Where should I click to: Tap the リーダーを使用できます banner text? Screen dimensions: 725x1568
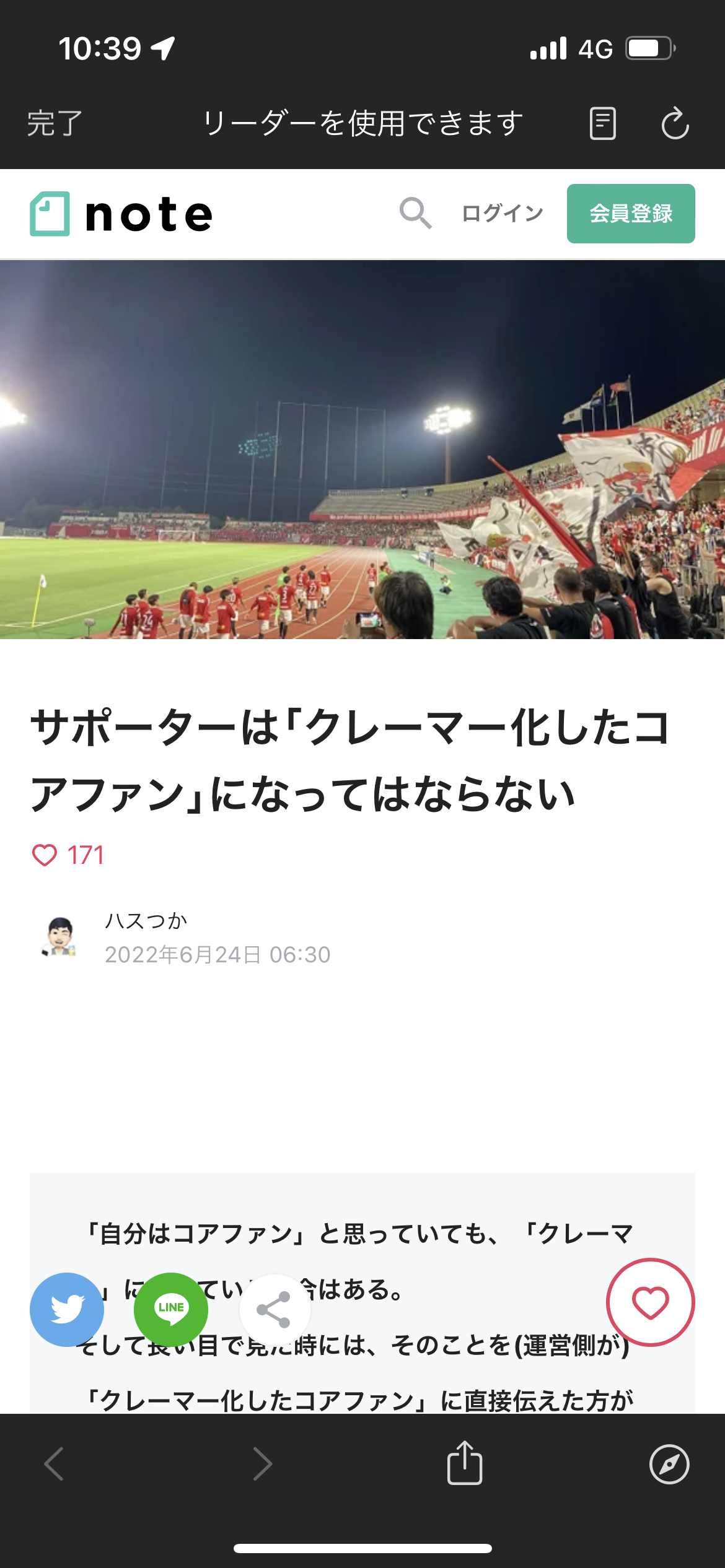pyautogui.click(x=363, y=123)
